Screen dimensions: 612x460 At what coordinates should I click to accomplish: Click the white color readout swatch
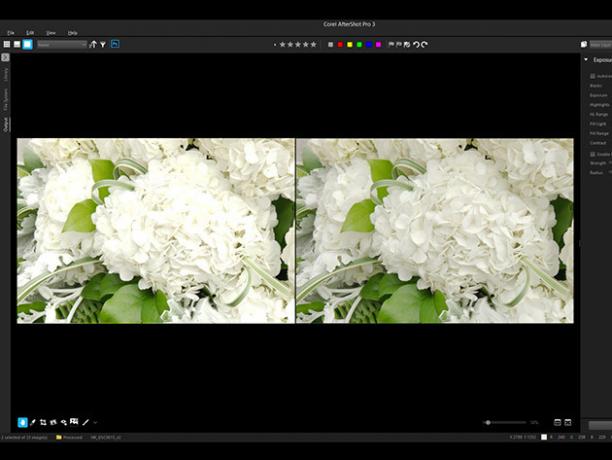[544, 437]
